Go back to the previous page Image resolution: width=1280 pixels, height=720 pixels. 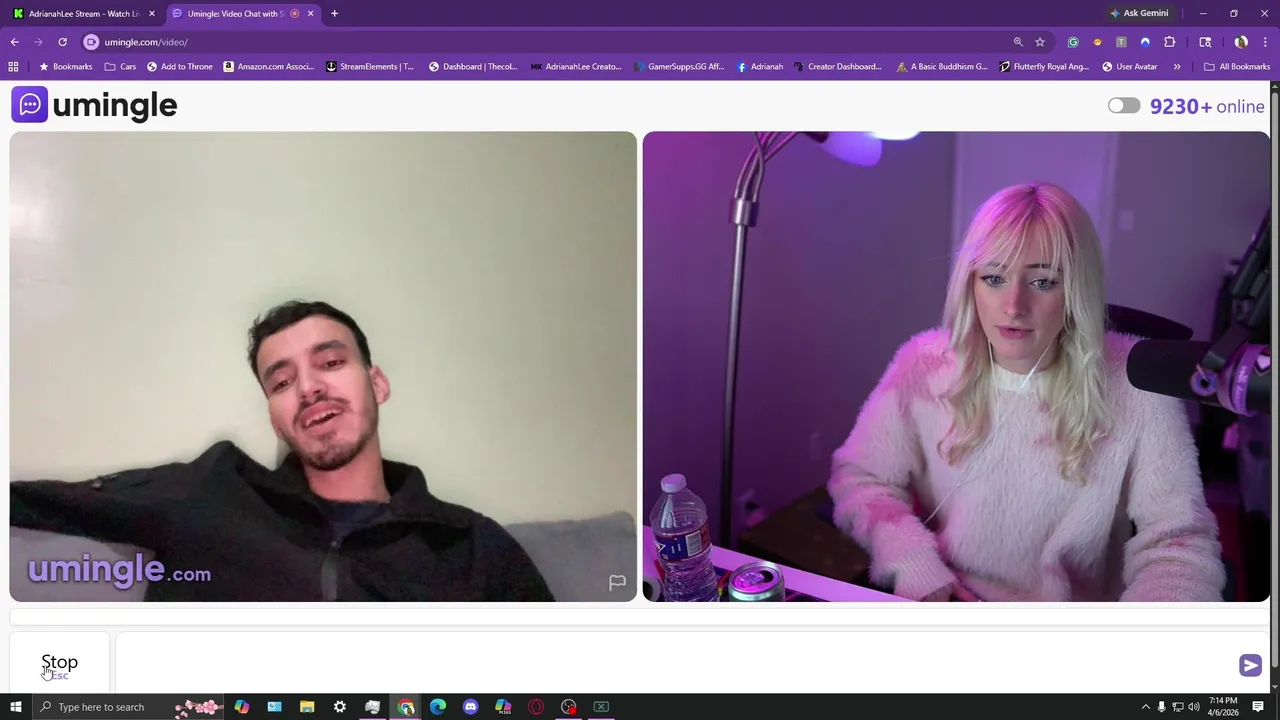coord(15,42)
